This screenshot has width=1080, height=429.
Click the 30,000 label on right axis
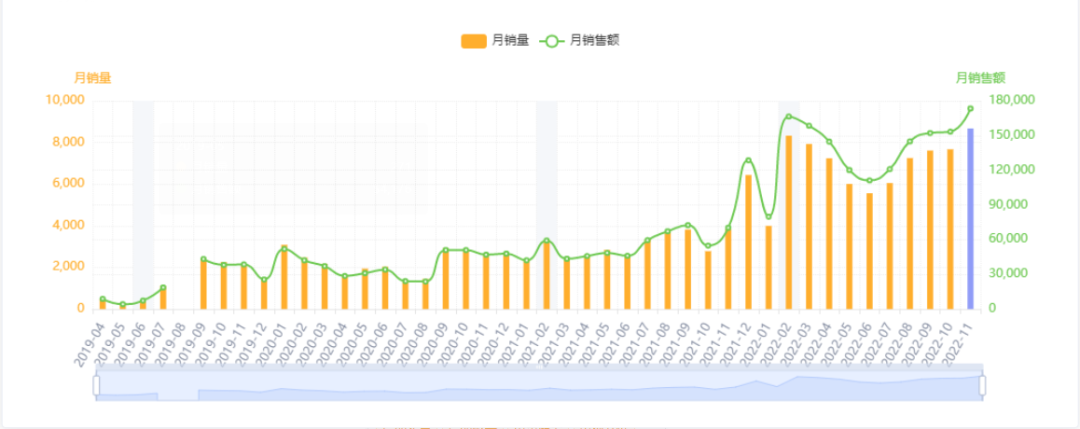pyautogui.click(x=1009, y=274)
